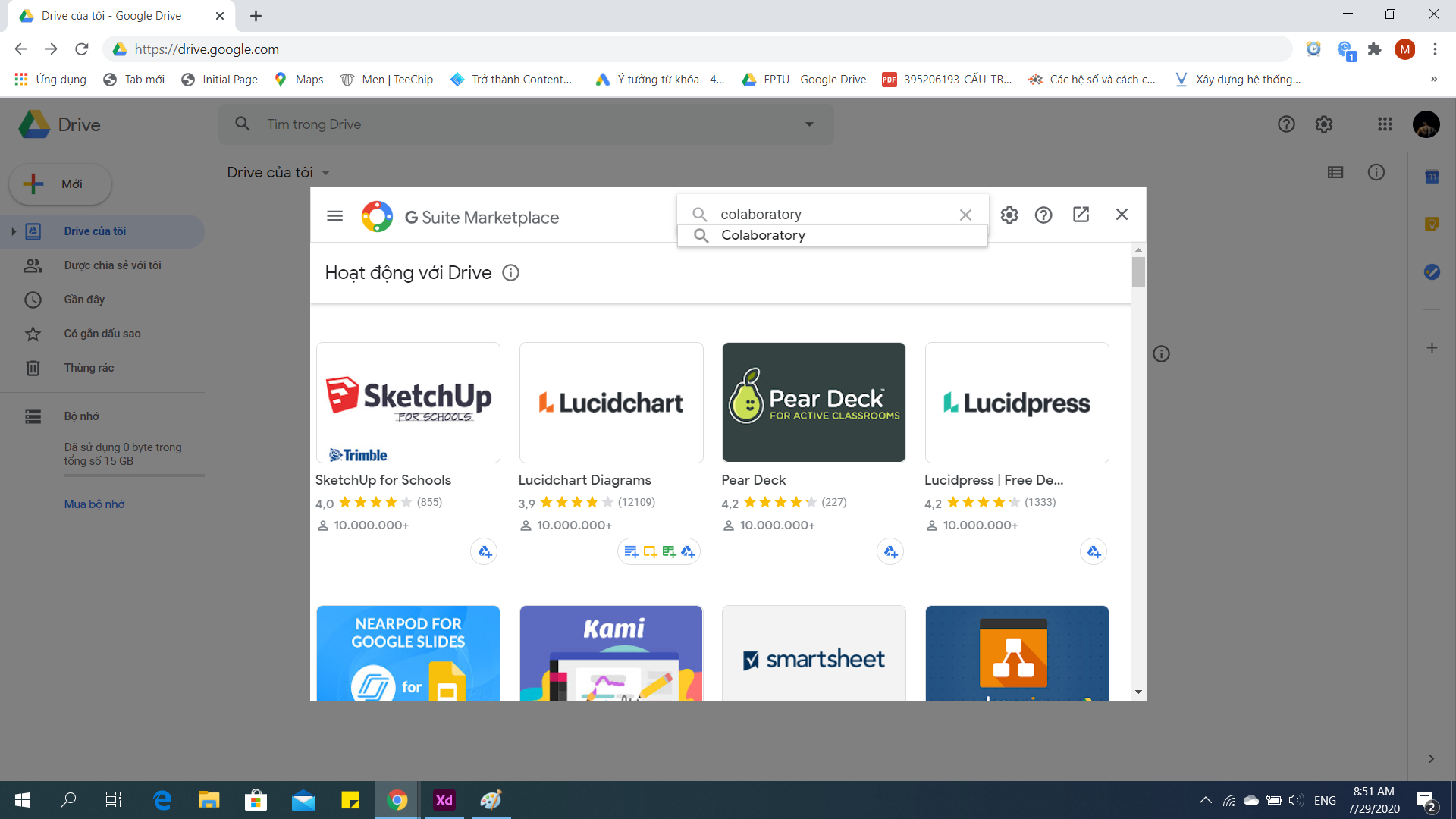Viewport: 1456px width, 819px height.
Task: Open the Kami app card
Action: pyautogui.click(x=611, y=653)
